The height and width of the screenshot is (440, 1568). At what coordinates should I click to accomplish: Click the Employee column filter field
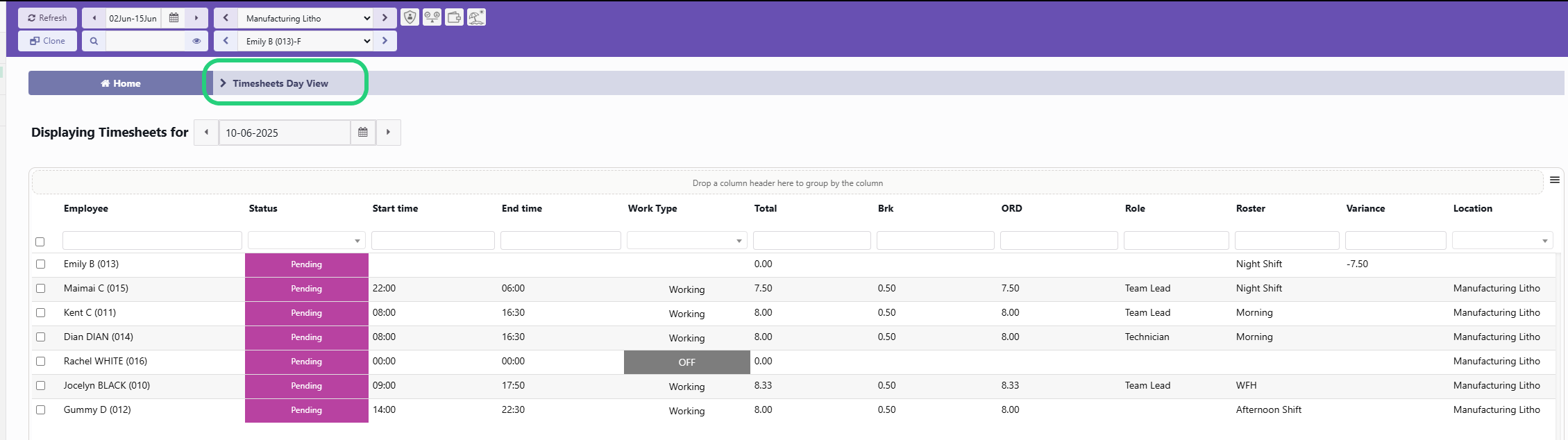[152, 241]
